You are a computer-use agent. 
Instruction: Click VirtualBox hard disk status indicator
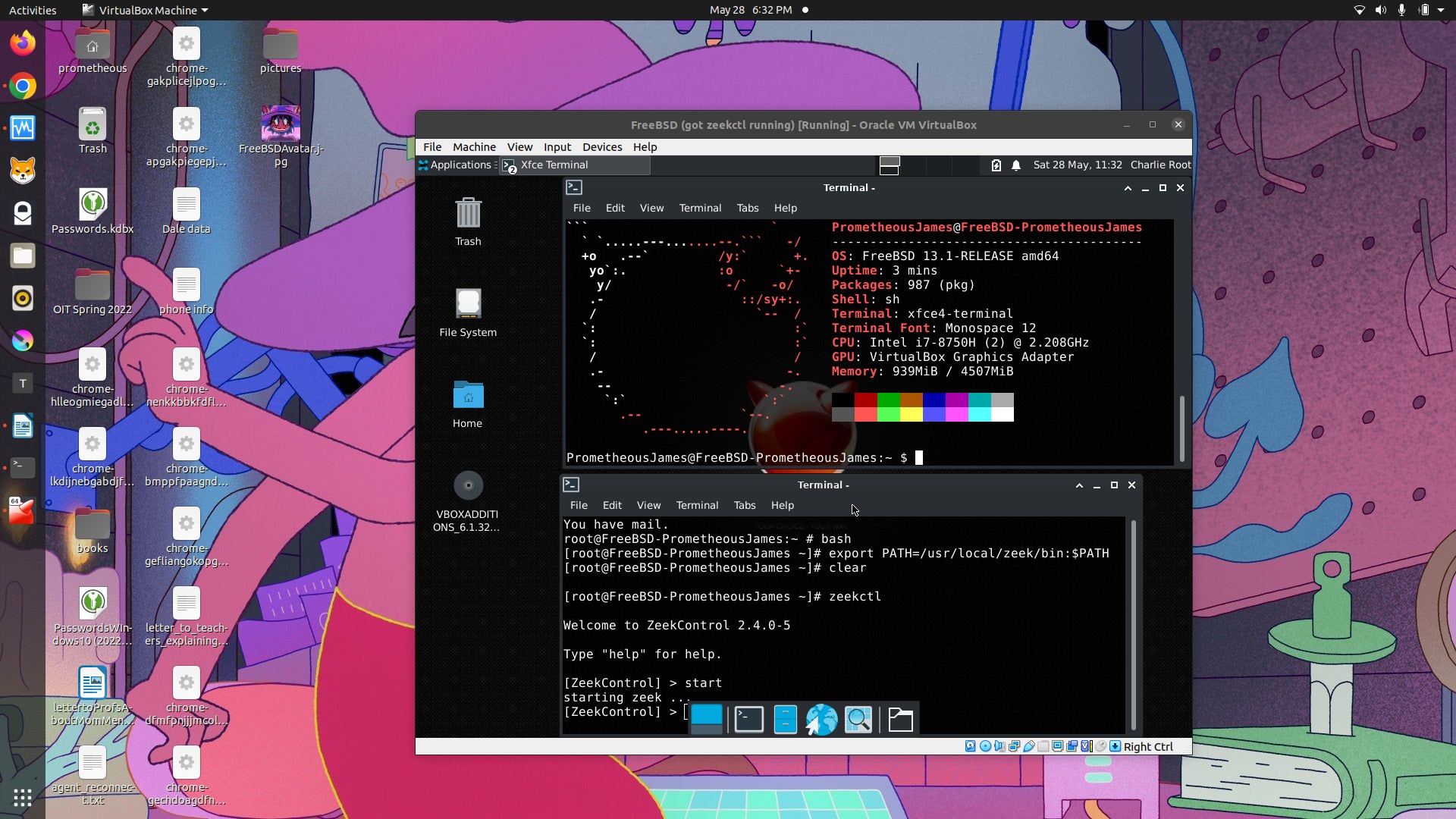(x=971, y=746)
